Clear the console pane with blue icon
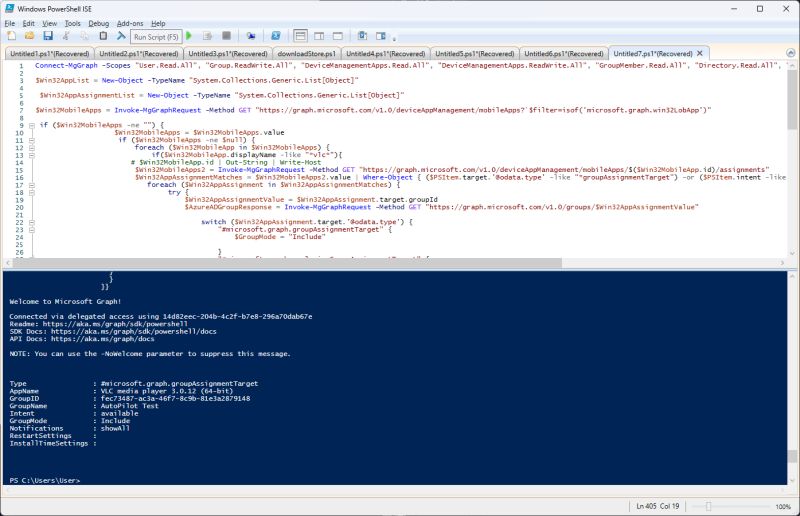Viewport: 800px width, 516px height. click(x=121, y=36)
